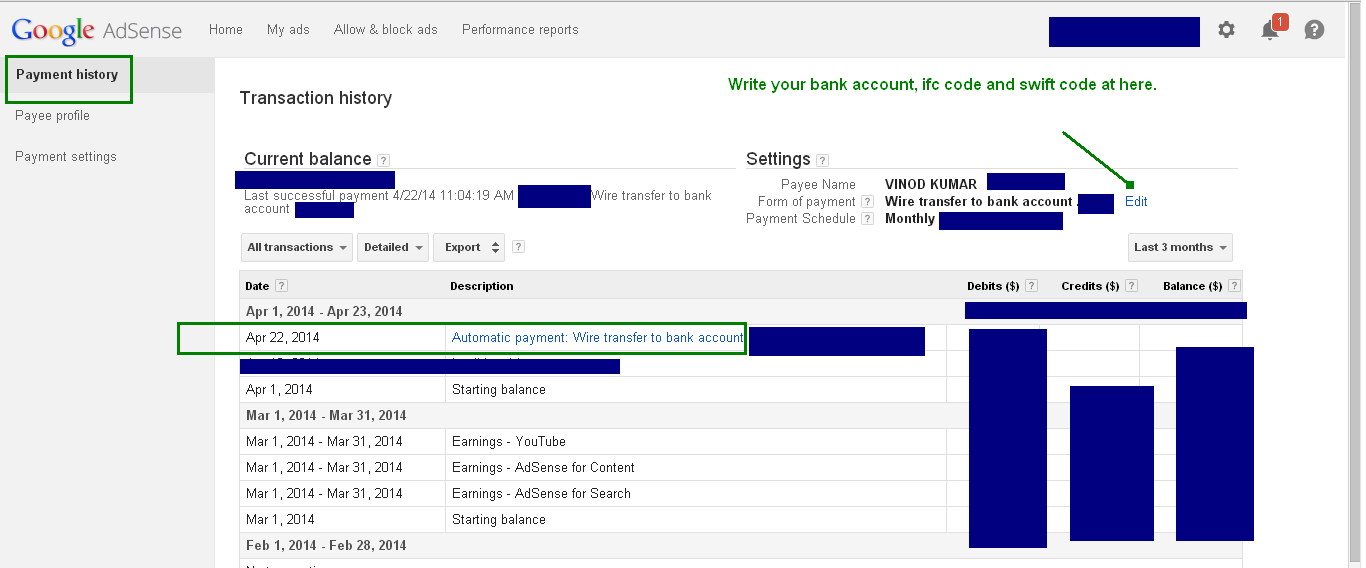Image resolution: width=1366 pixels, height=568 pixels.
Task: Open the notifications bell icon
Action: pos(1271,29)
